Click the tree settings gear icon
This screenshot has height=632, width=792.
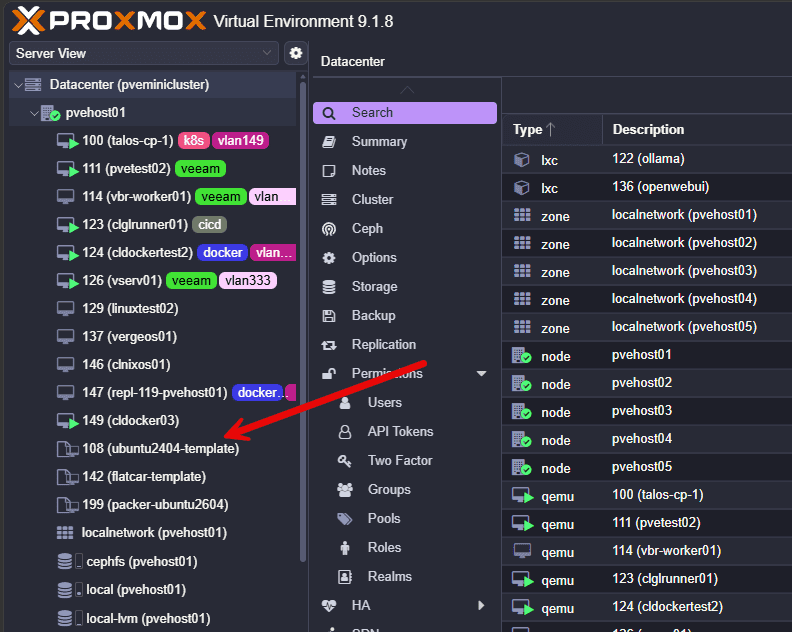click(x=295, y=53)
